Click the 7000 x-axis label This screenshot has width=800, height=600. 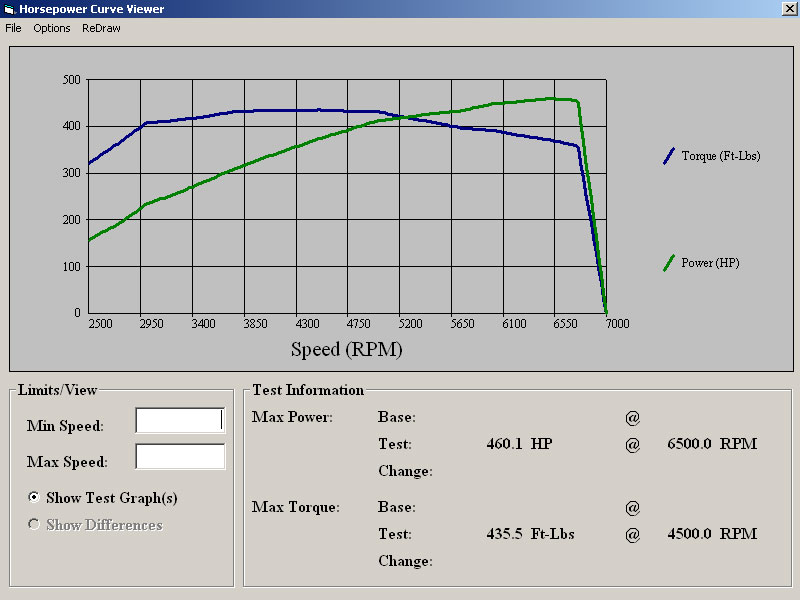point(617,323)
